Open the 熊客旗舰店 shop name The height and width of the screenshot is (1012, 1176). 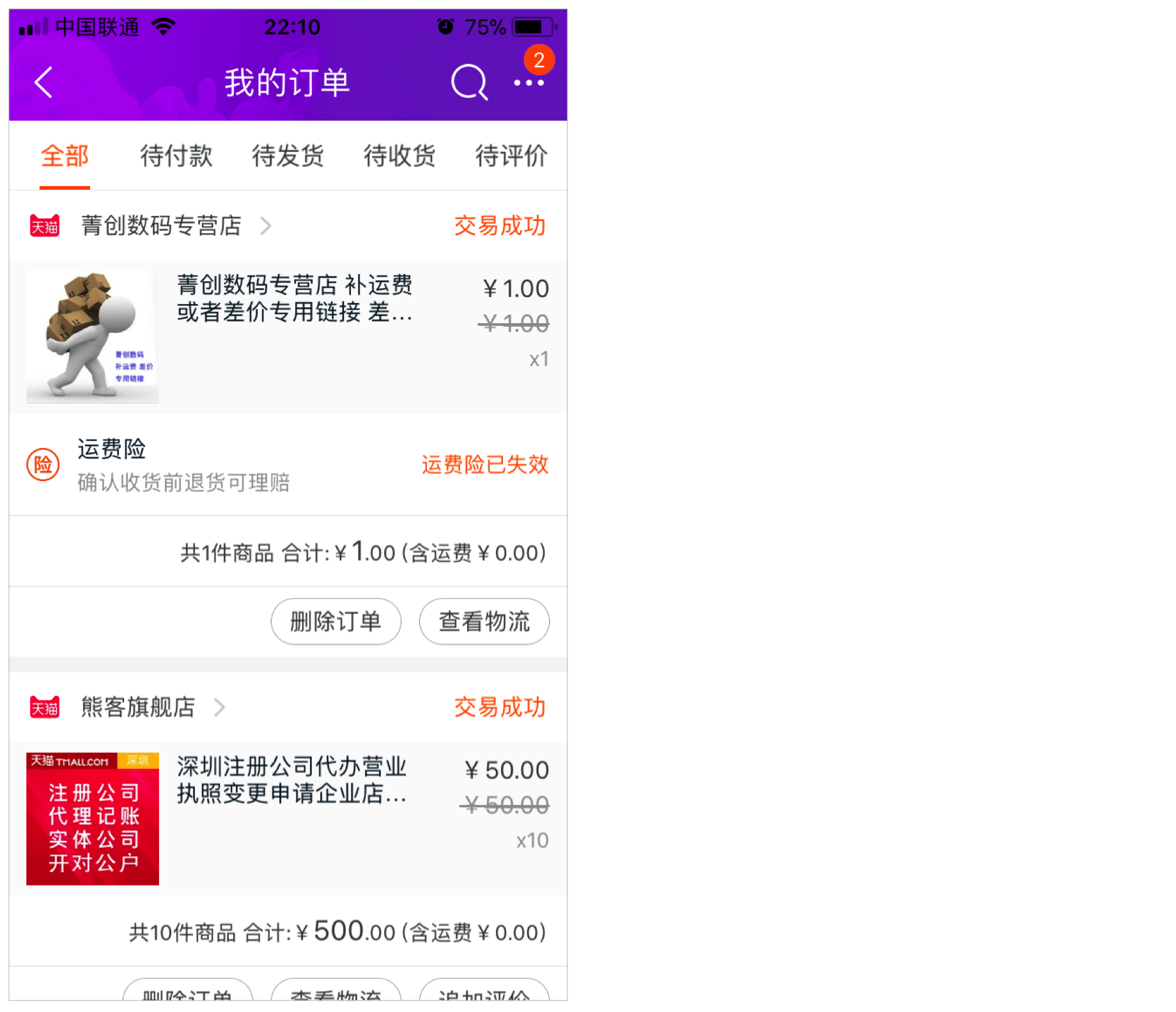point(138,708)
